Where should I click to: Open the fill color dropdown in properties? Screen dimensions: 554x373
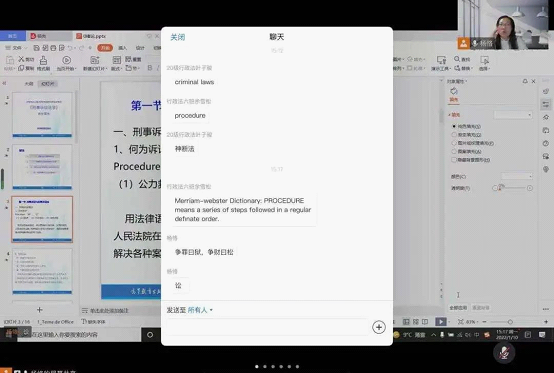coord(517,176)
